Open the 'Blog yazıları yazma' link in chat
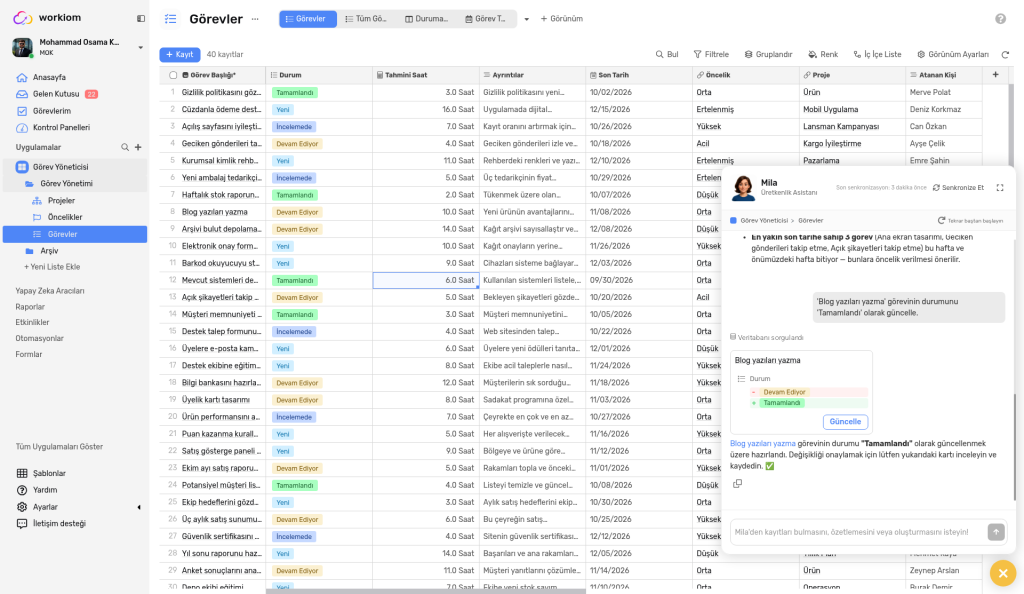The image size is (1024, 594). pos(763,444)
